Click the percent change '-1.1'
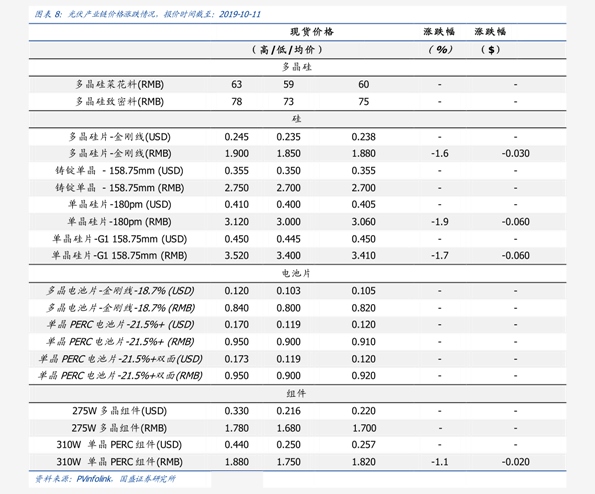Image resolution: width=595 pixels, height=494 pixels. [440, 462]
